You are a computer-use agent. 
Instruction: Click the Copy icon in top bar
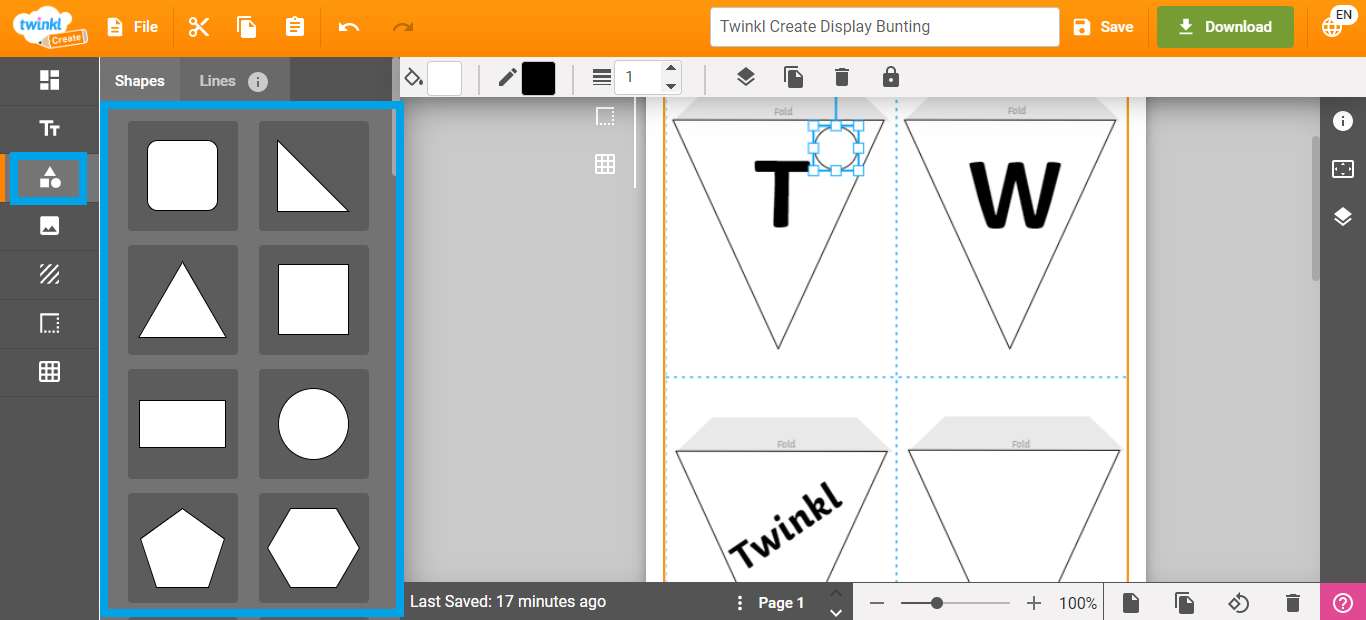pyautogui.click(x=247, y=27)
